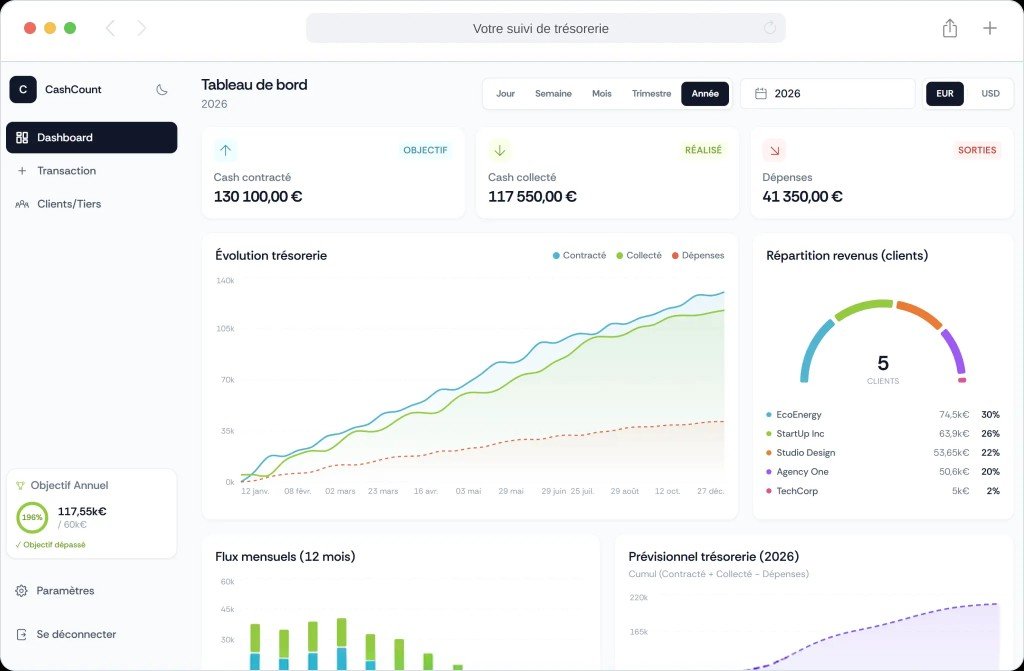Switch to the Trimestre period tab

pos(651,94)
